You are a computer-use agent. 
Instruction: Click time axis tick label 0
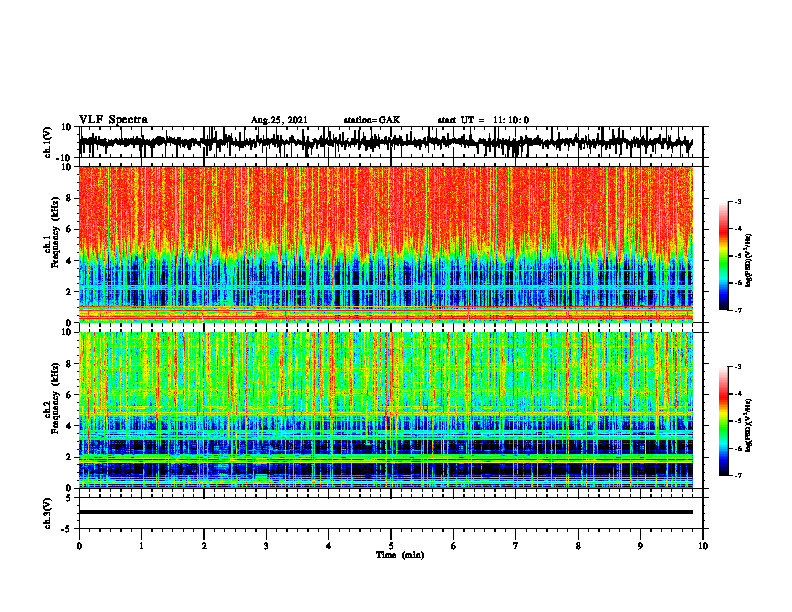point(79,546)
